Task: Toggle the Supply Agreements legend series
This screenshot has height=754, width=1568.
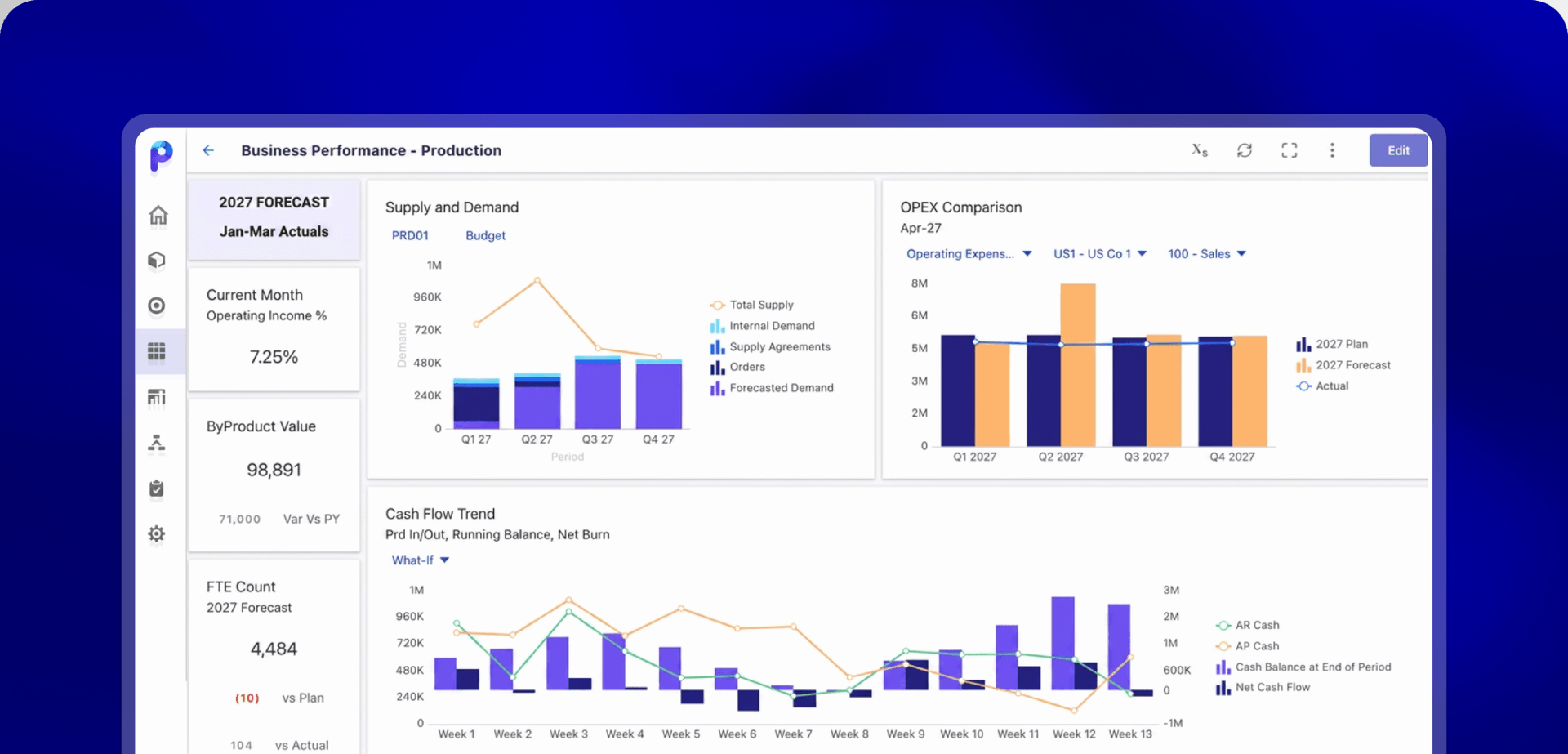Action: (770, 347)
